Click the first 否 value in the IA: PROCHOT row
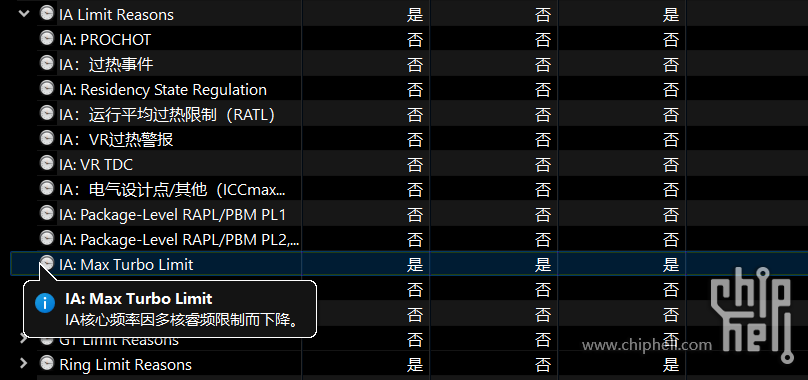 pyautogui.click(x=415, y=40)
